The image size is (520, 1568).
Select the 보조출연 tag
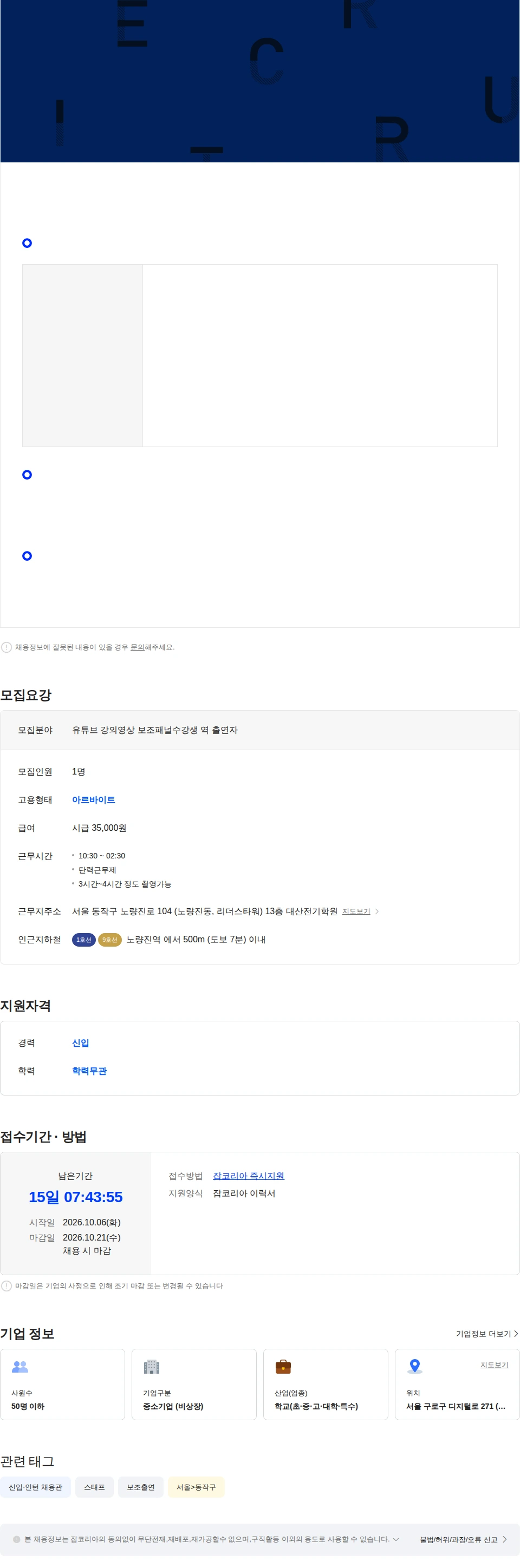pos(141,1487)
